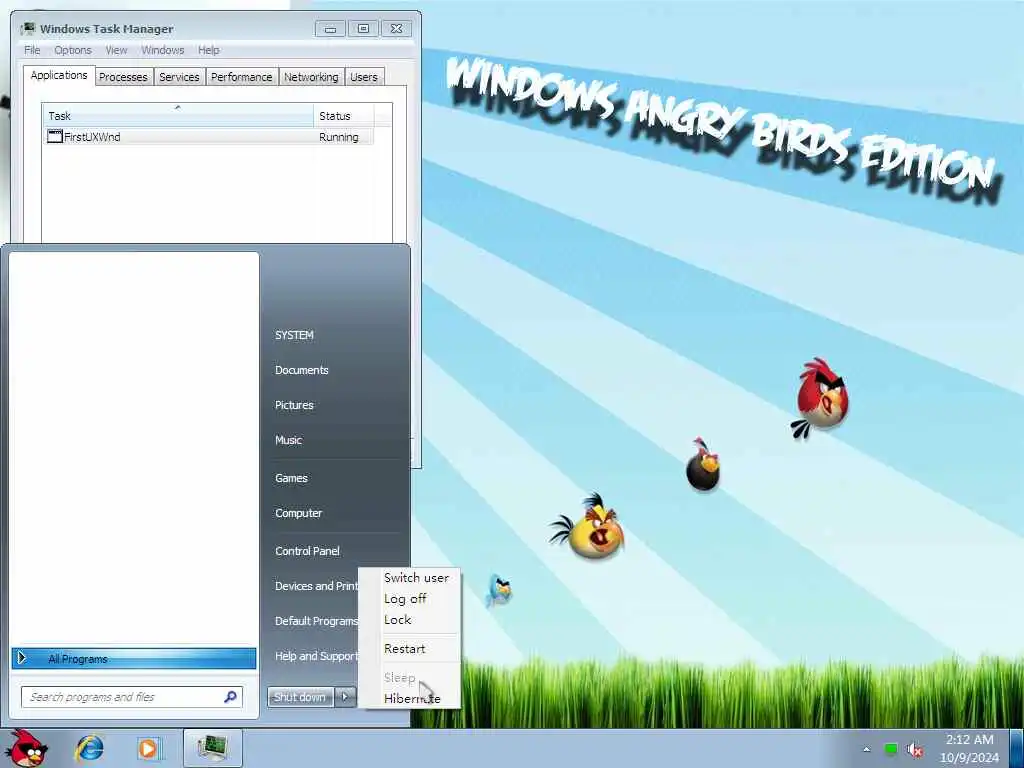Click the FirstUXWnd task window icon
The height and width of the screenshot is (768, 1024).
[55, 136]
